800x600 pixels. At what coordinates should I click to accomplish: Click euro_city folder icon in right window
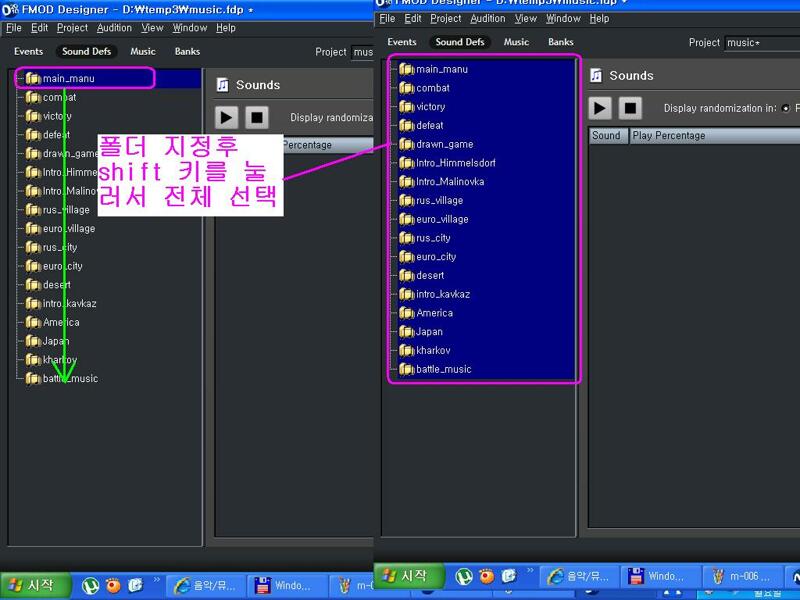pos(407,256)
